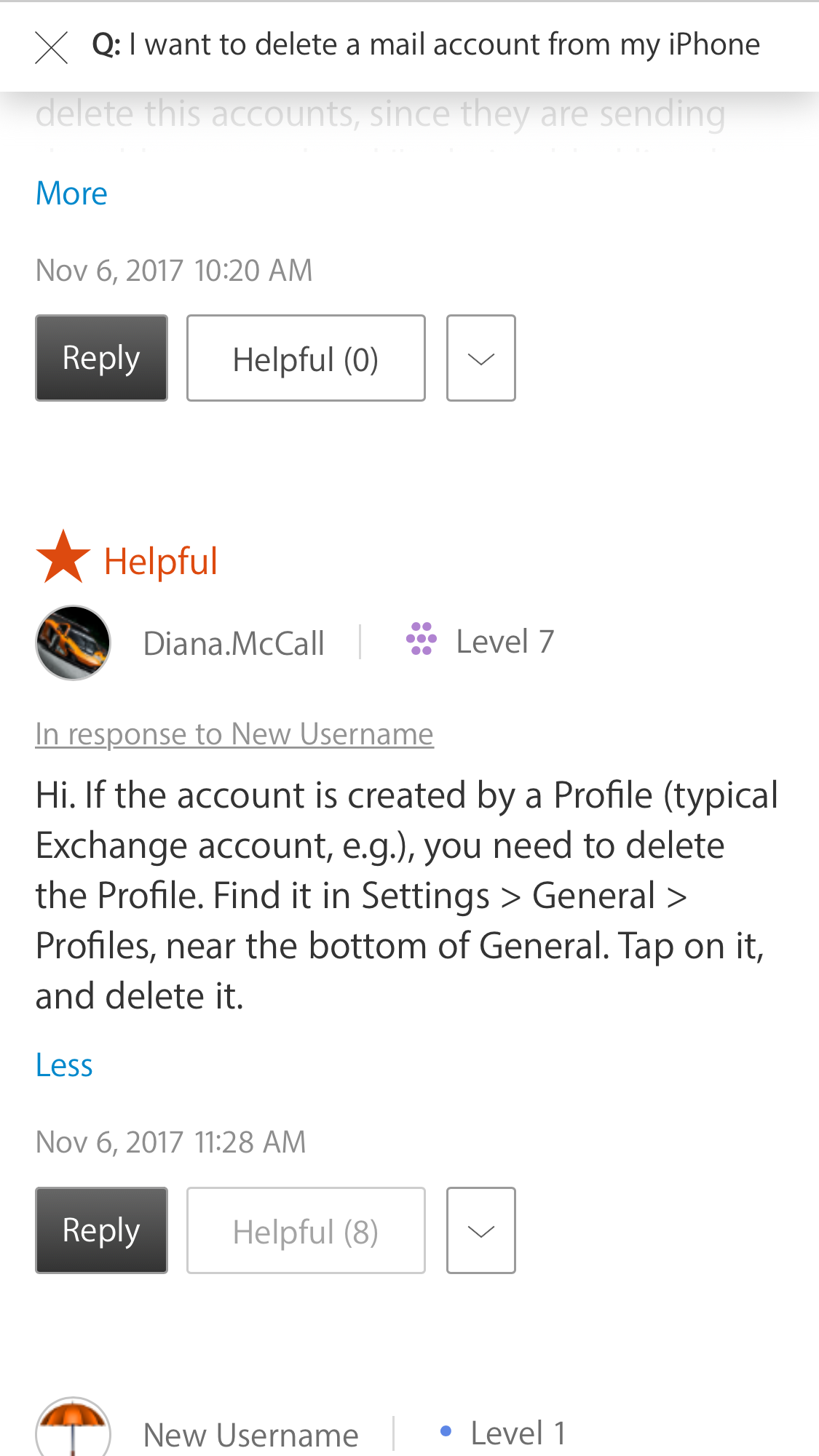Tap the Nov 6, 2017 11:28 AM timestamp
The image size is (819, 1456).
pos(170,1142)
